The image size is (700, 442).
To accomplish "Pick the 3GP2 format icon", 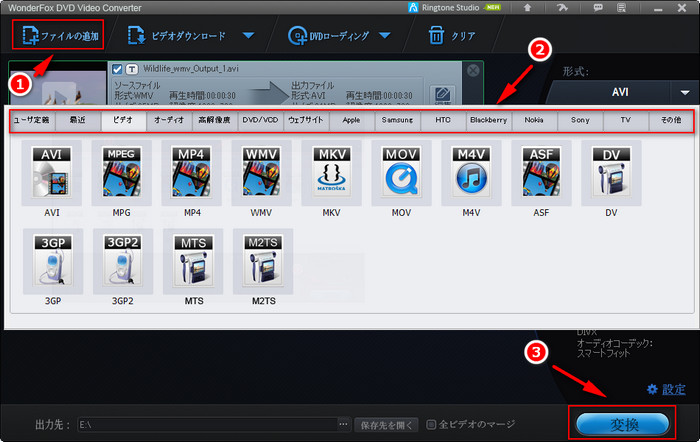I will 123,262.
